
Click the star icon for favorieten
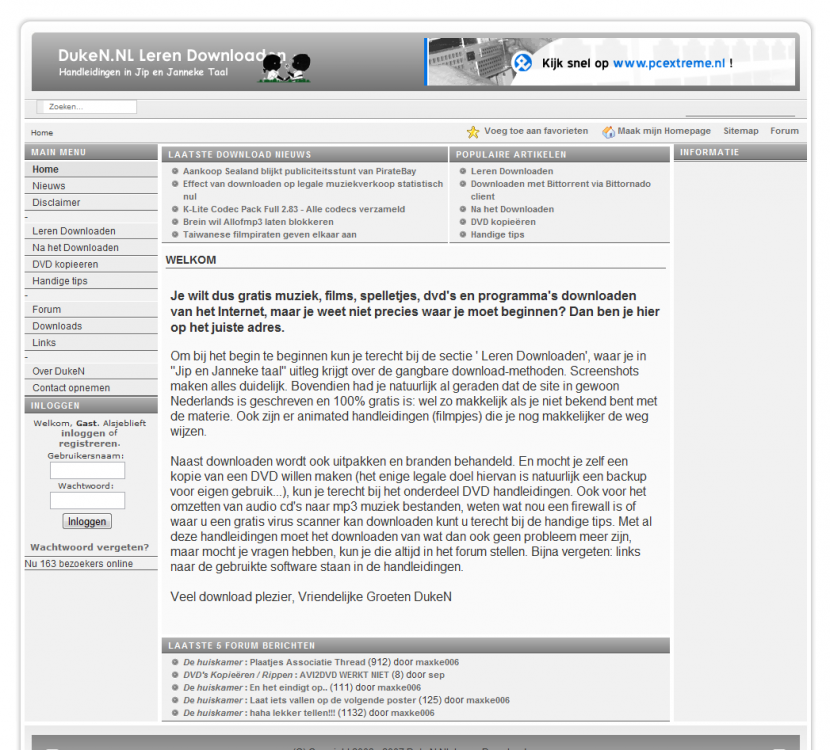[x=473, y=132]
